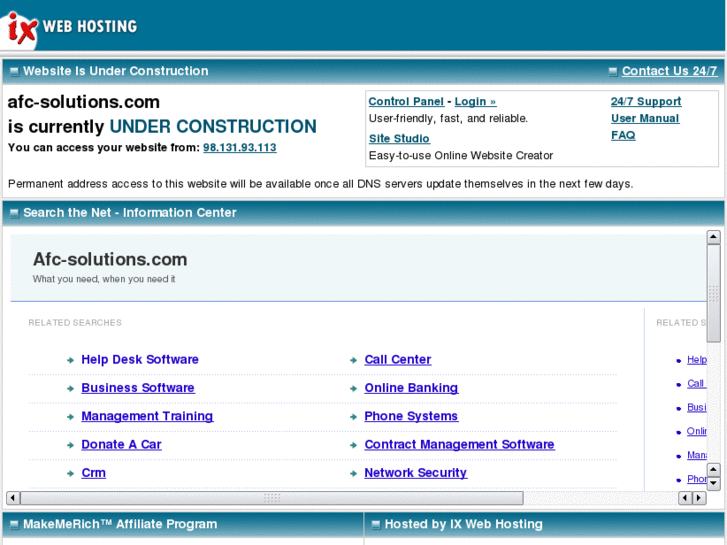
Task: Click the horizontal scrollbar right arrow
Action: [x=699, y=498]
